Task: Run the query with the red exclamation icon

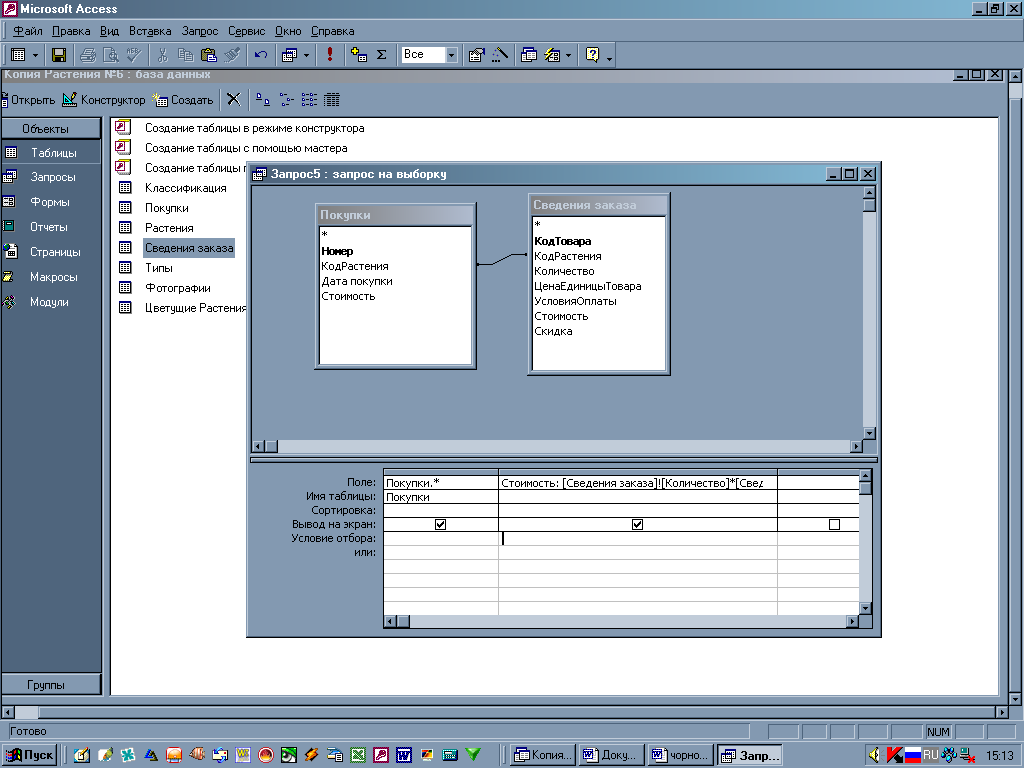Action: tap(330, 55)
